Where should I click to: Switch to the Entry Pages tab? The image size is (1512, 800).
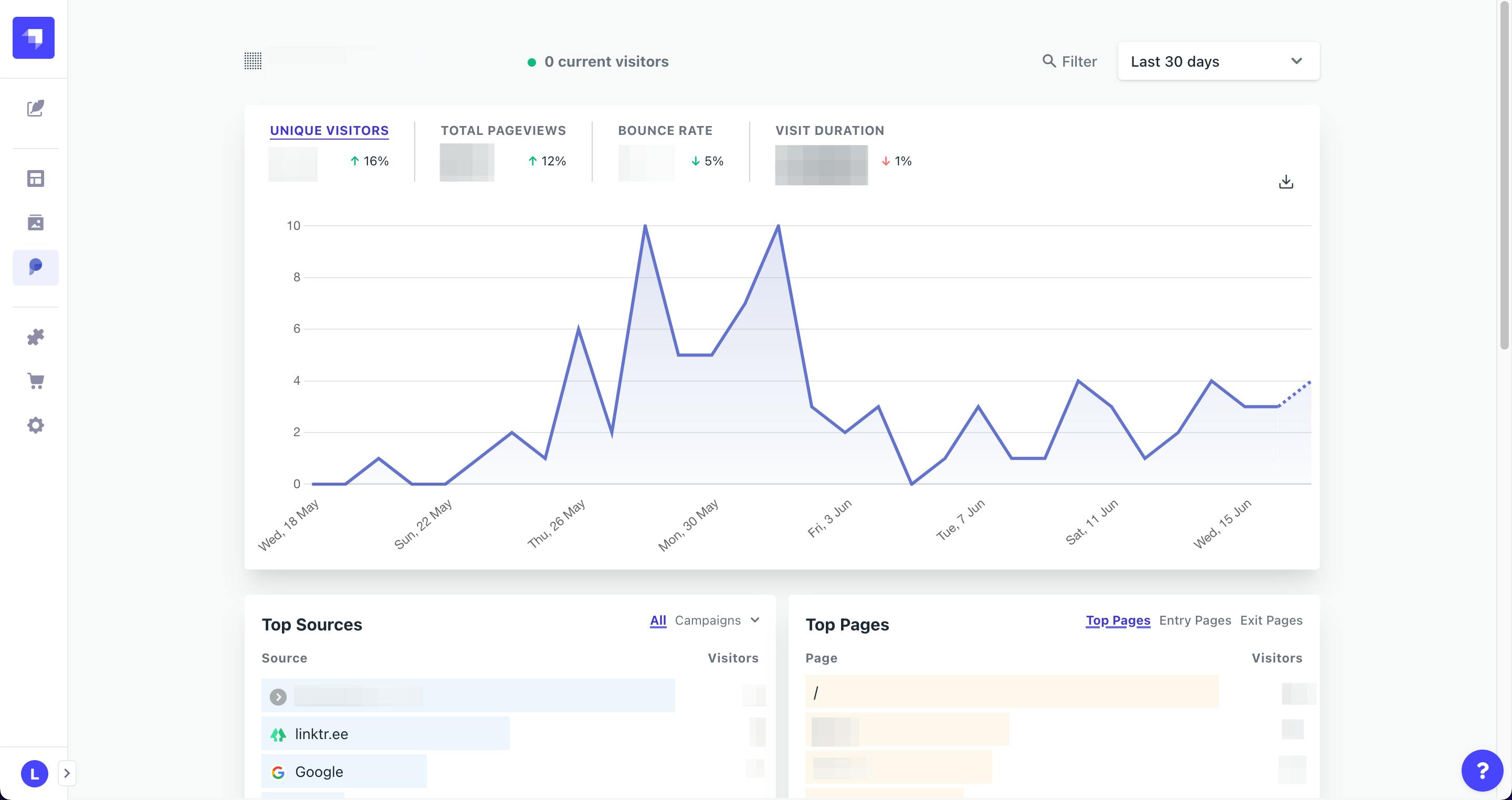[x=1194, y=620]
